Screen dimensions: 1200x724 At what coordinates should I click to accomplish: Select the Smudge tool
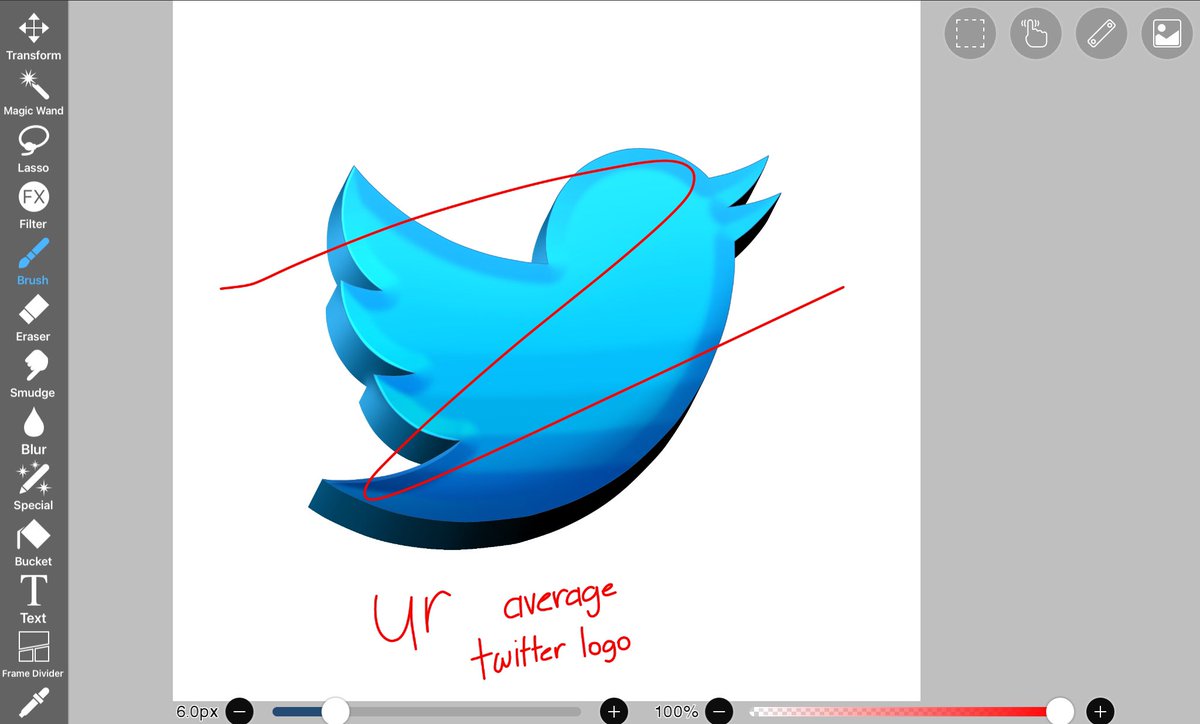34,374
